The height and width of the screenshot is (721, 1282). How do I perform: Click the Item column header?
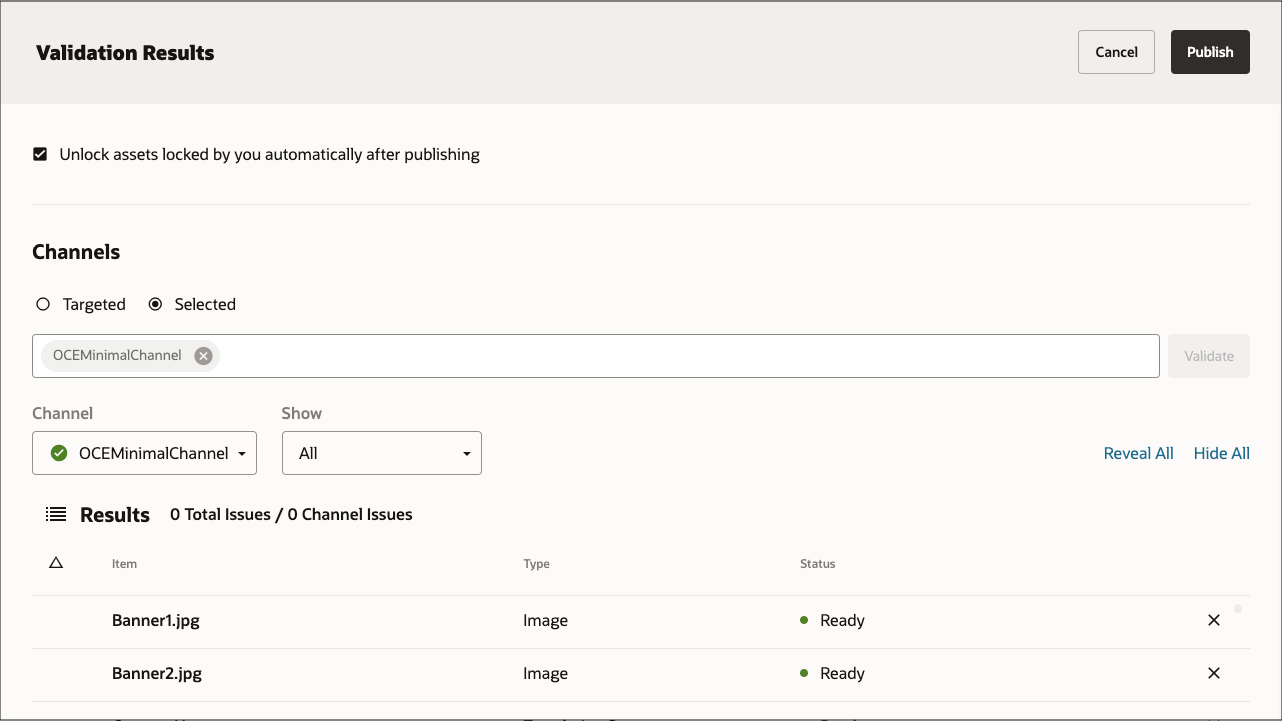pyautogui.click(x=124, y=563)
